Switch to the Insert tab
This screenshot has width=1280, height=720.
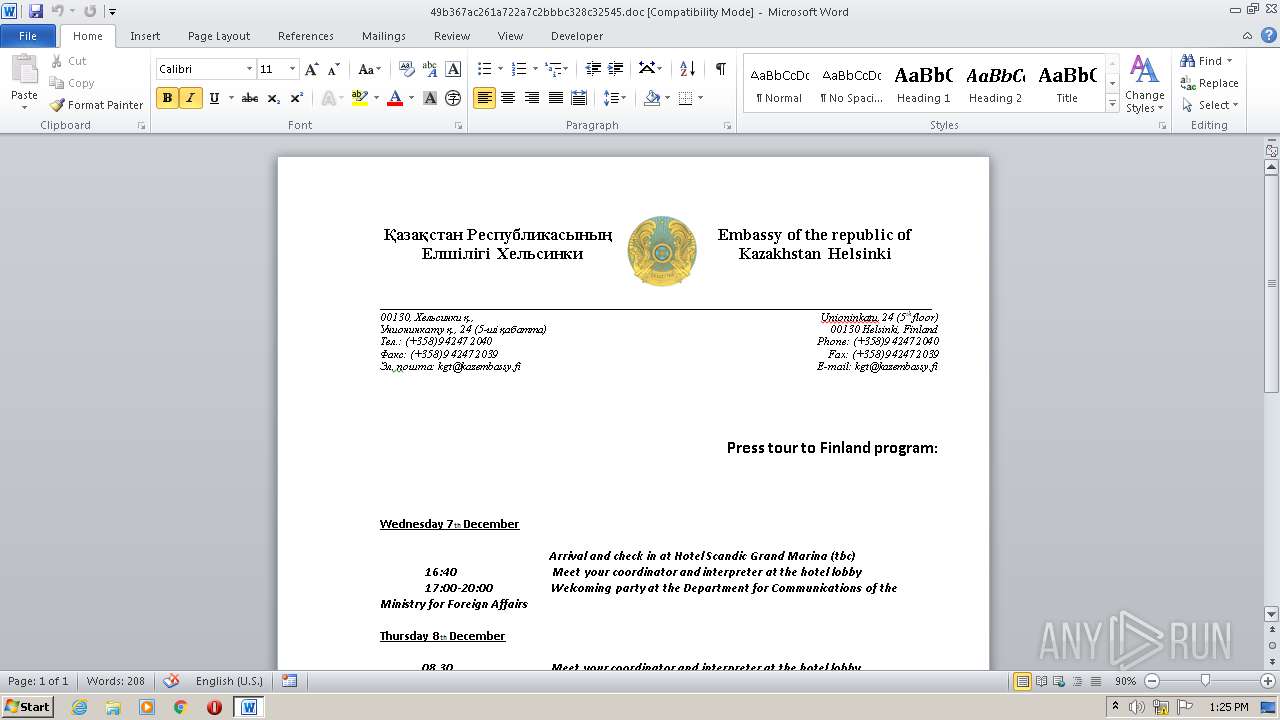click(x=145, y=36)
